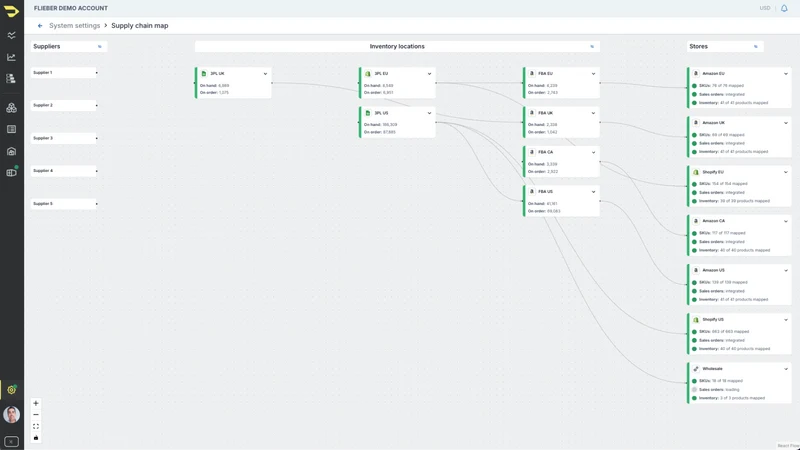Select the Supplier 1 node
Screen dimensions: 800x450
(x=64, y=72)
